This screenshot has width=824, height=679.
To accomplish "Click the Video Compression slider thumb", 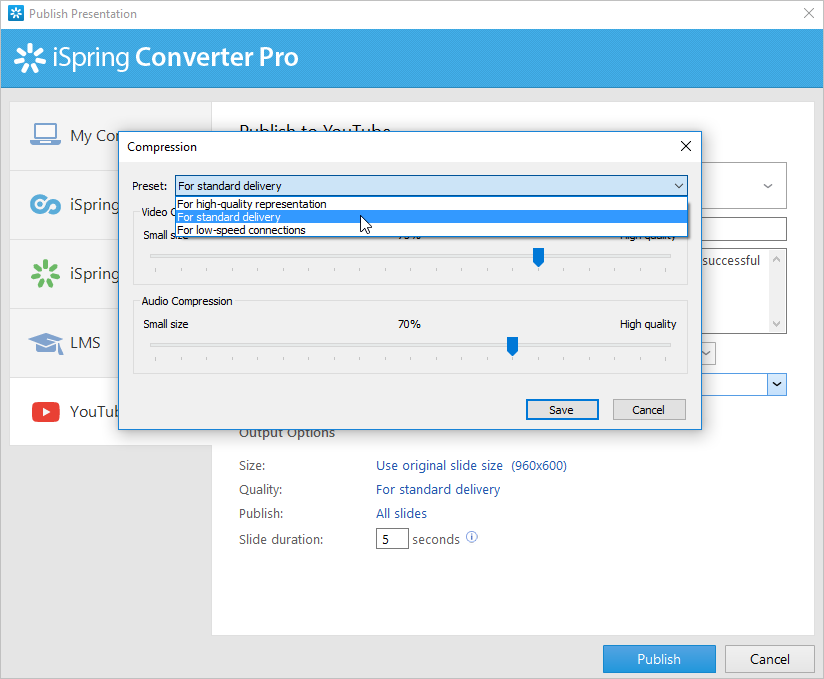I will click(x=538, y=258).
